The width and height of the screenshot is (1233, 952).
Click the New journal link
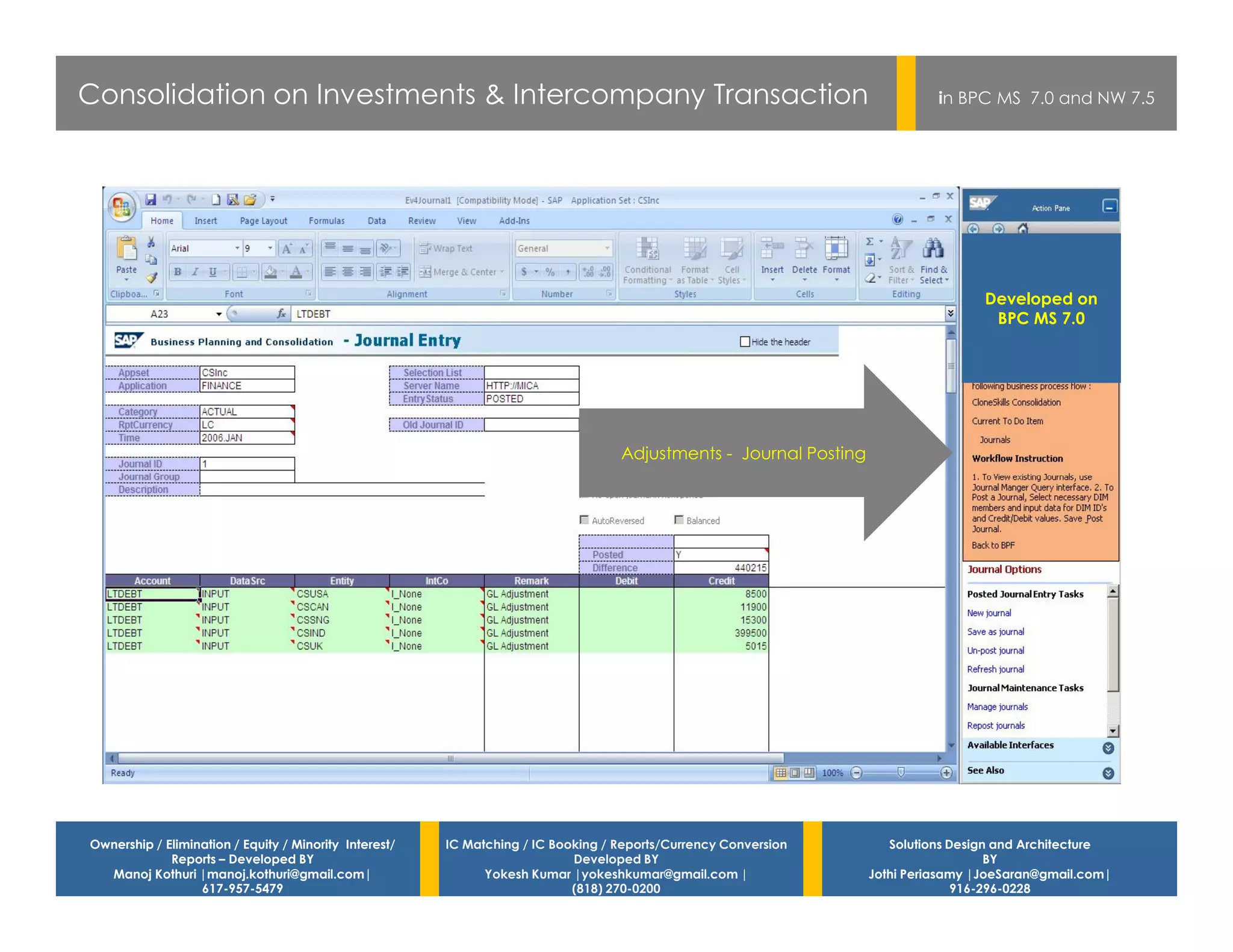(x=989, y=613)
